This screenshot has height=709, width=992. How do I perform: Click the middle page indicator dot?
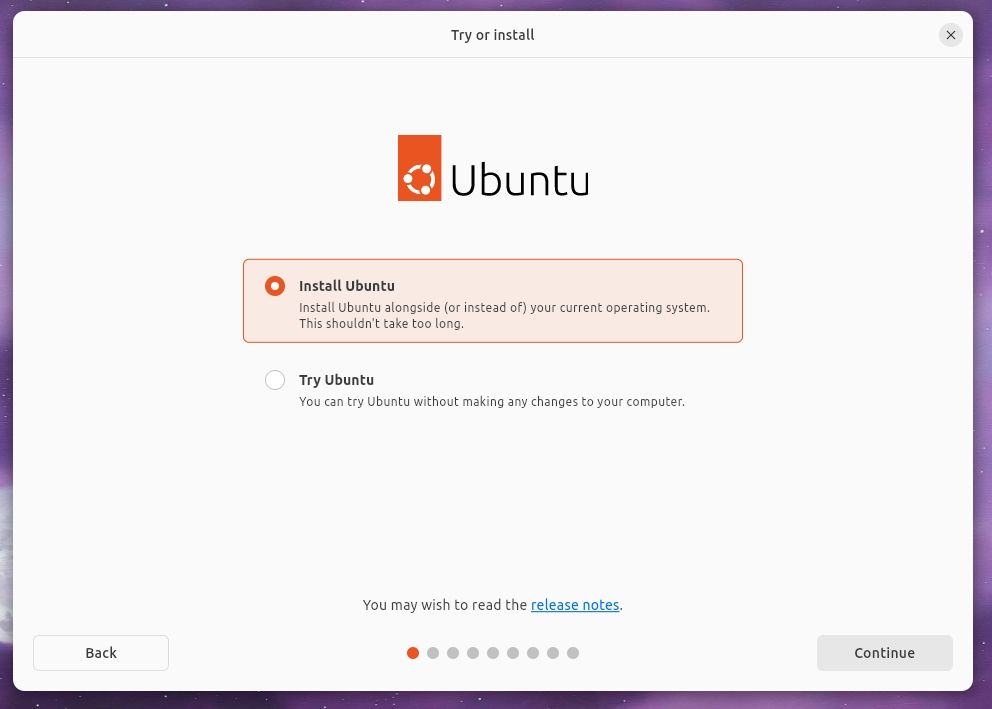tap(493, 653)
